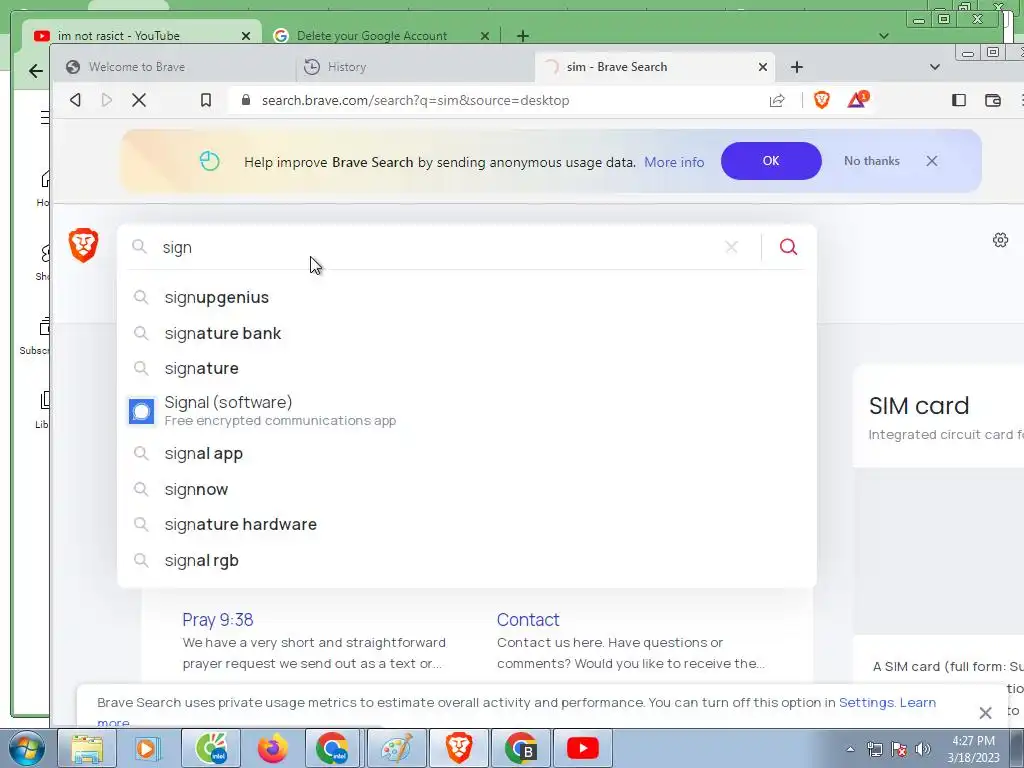Click Brave icon on taskbar
Viewport: 1024px width, 768px height.
pyautogui.click(x=459, y=748)
